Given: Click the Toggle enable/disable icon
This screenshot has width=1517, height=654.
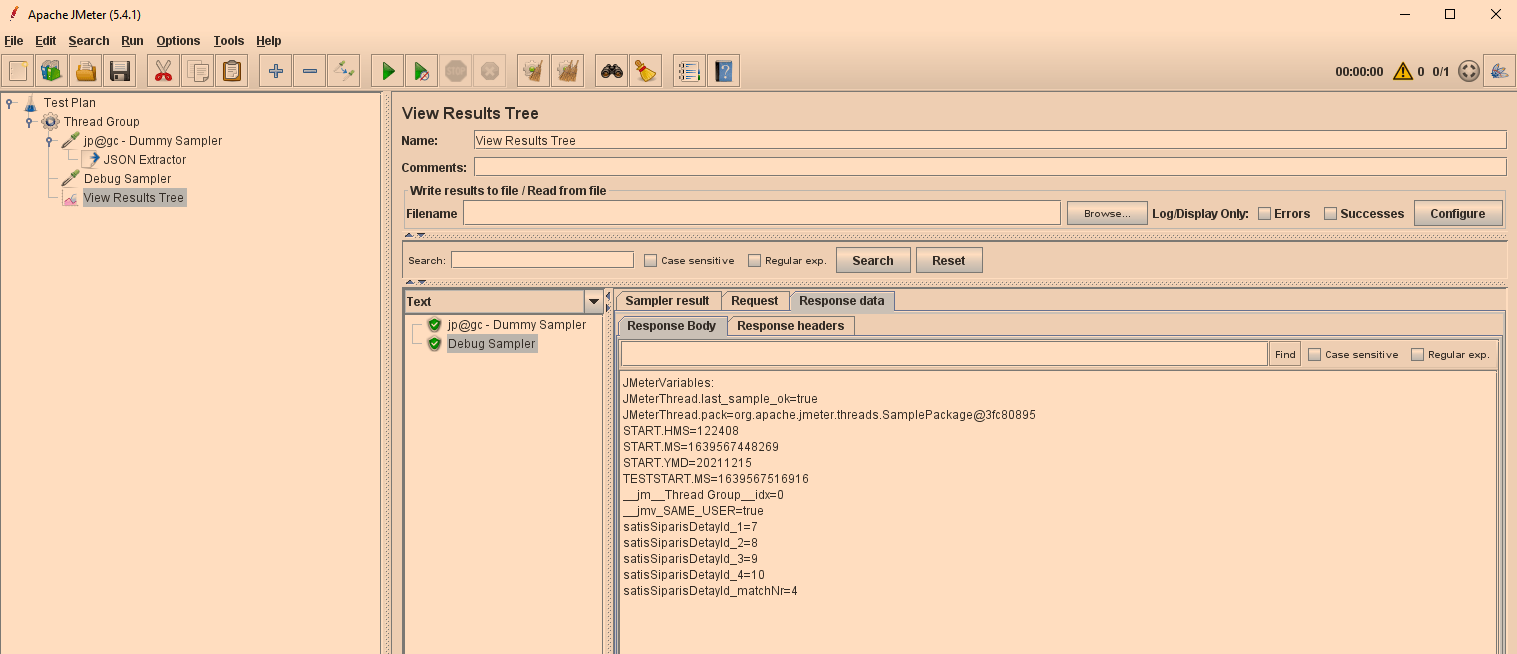Looking at the screenshot, I should [344, 71].
